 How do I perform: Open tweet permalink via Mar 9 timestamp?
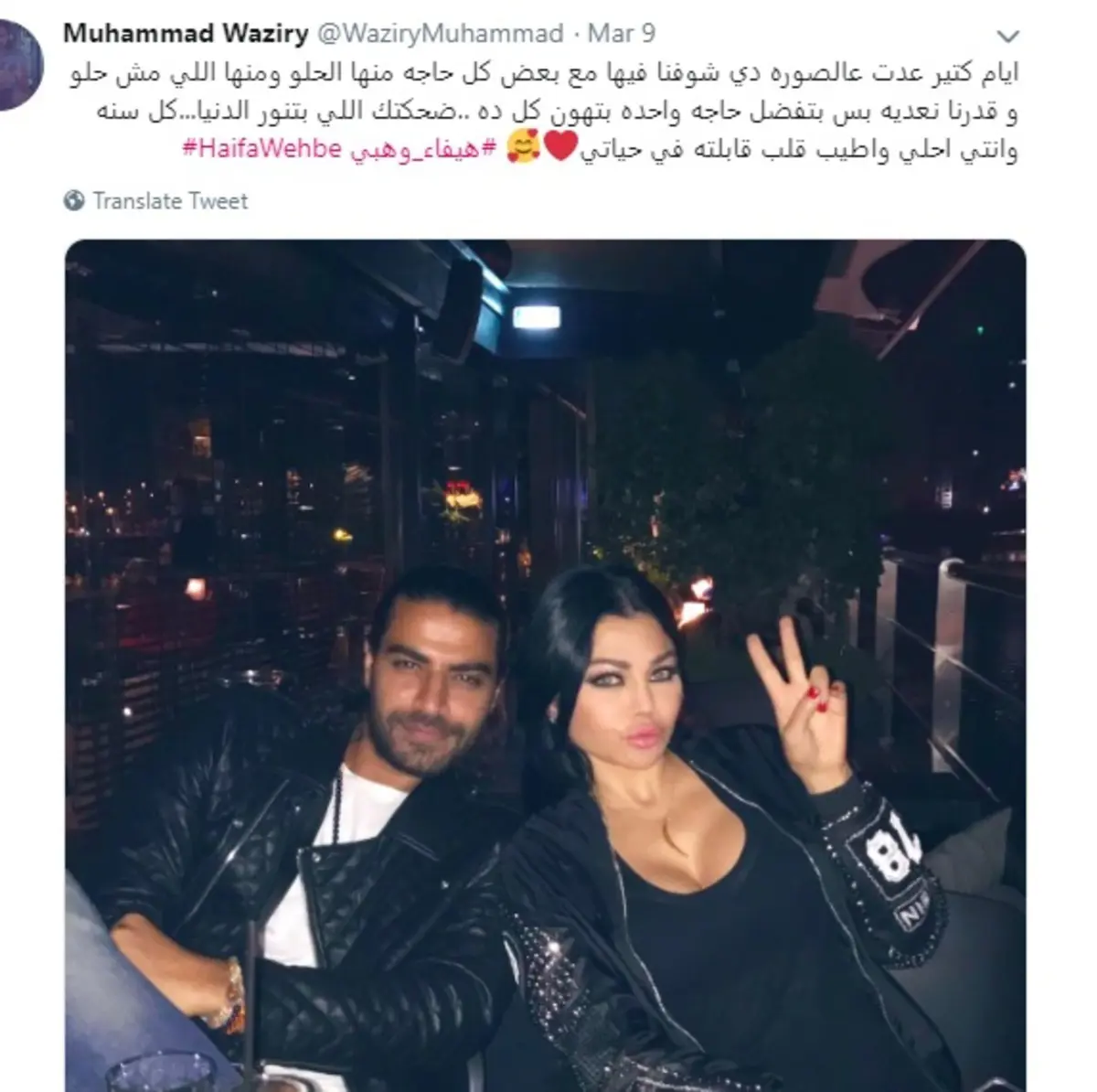click(622, 34)
